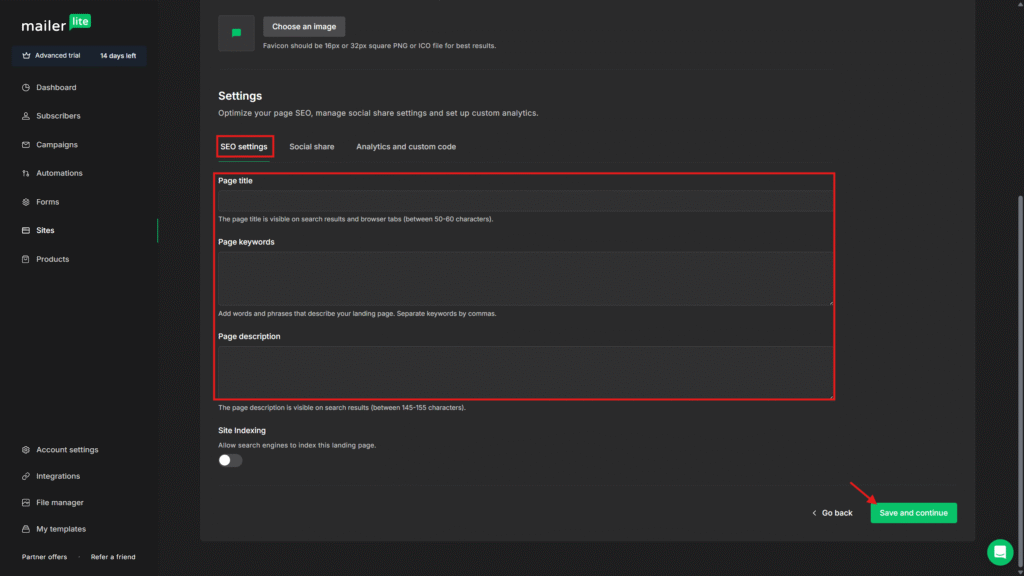This screenshot has width=1024, height=576.
Task: Click Go back with left chevron
Action: click(832, 513)
